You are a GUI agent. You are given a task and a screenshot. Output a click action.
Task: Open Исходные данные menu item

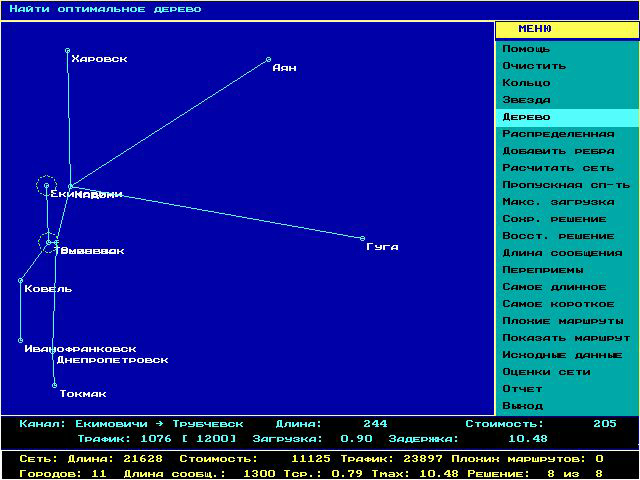[x=567, y=355]
